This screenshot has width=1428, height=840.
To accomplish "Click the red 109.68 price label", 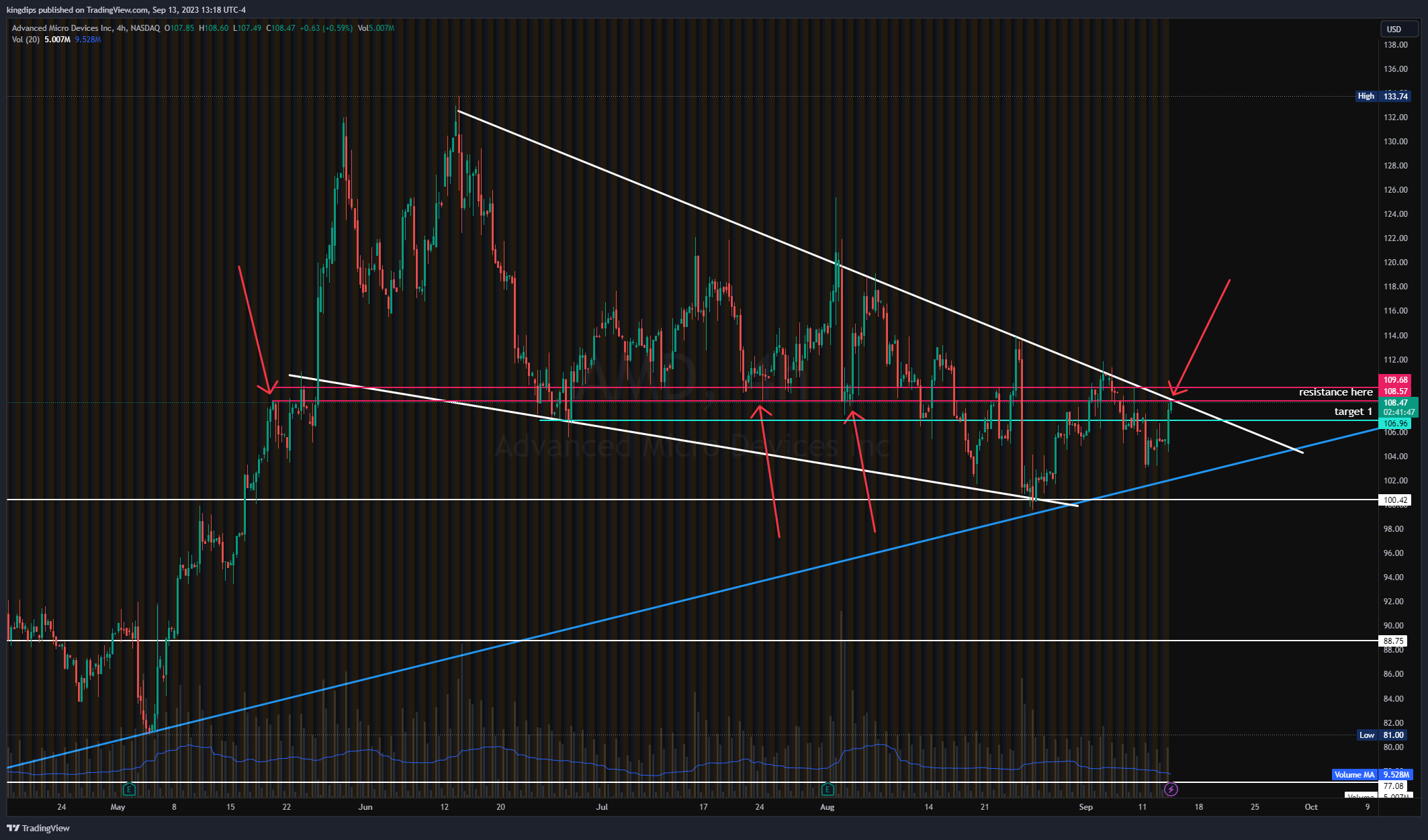I will coord(1395,380).
